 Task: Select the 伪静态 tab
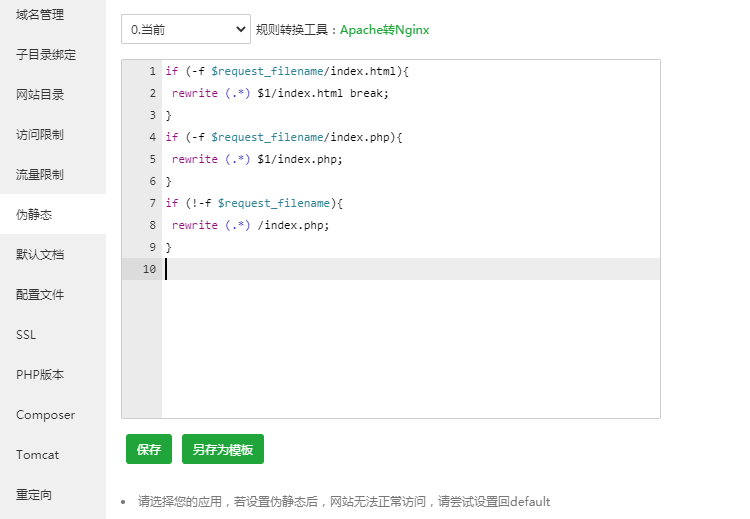(x=34, y=215)
